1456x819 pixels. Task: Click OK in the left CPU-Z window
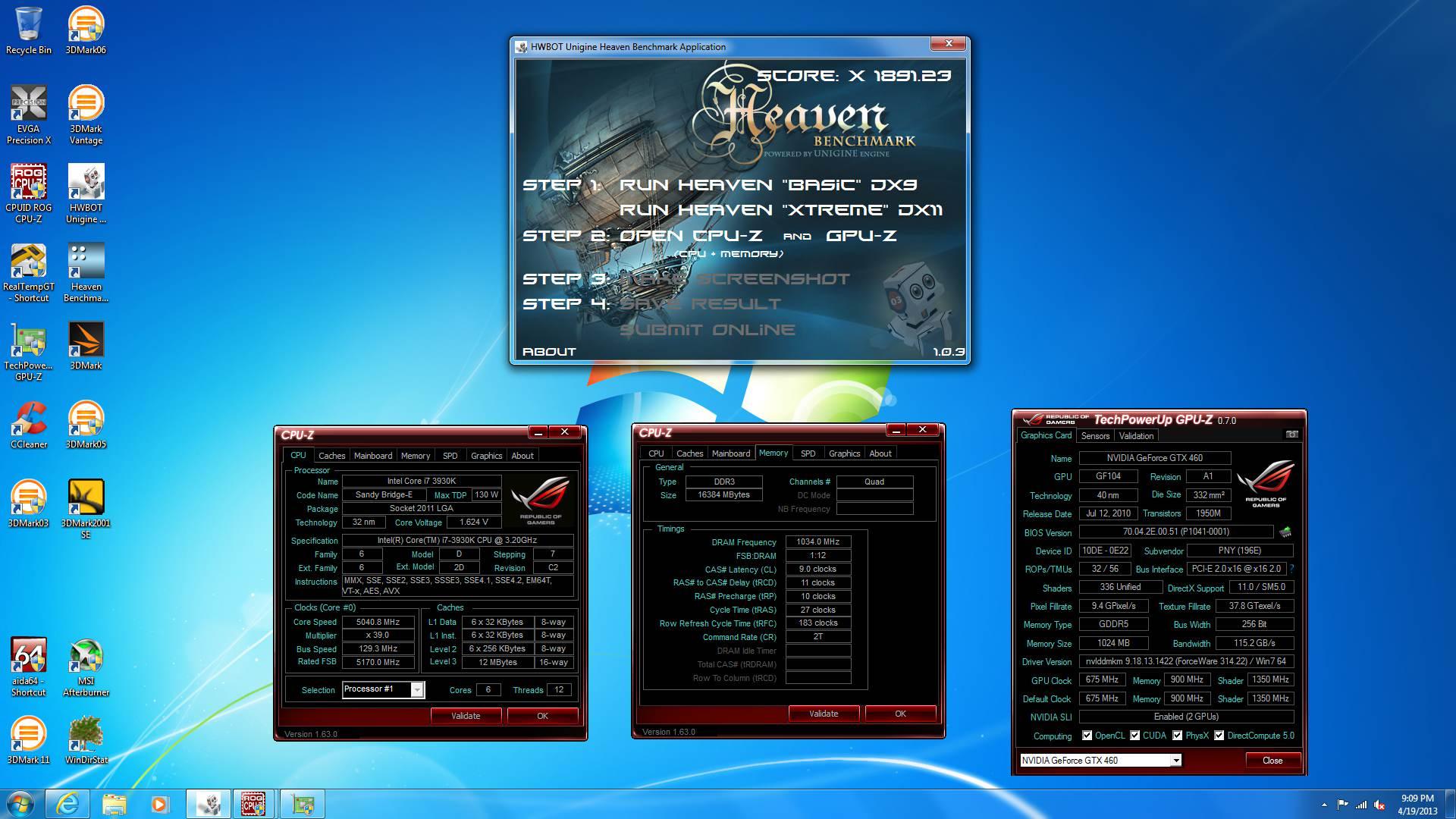click(x=542, y=716)
